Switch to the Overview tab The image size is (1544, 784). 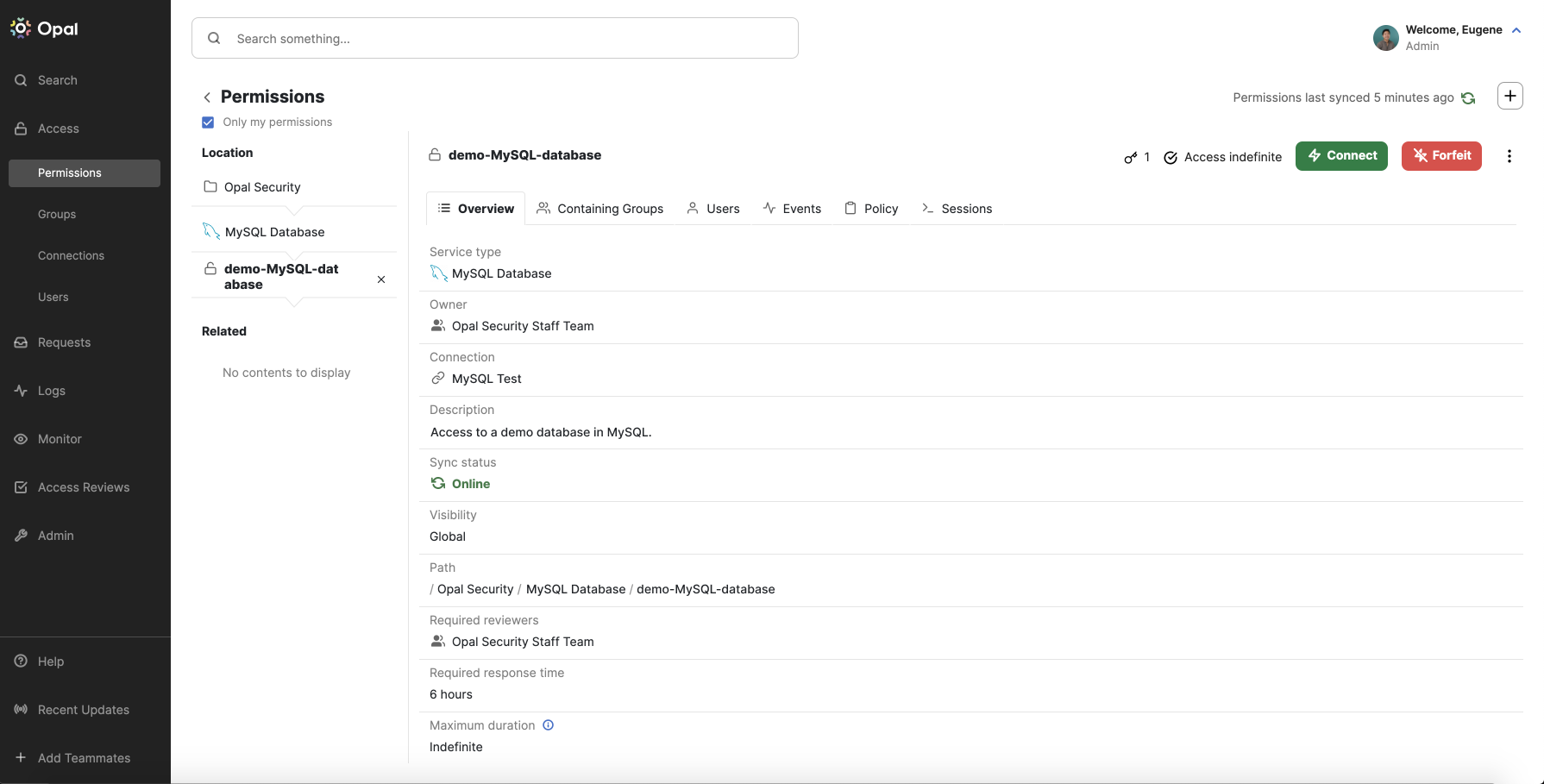point(476,209)
